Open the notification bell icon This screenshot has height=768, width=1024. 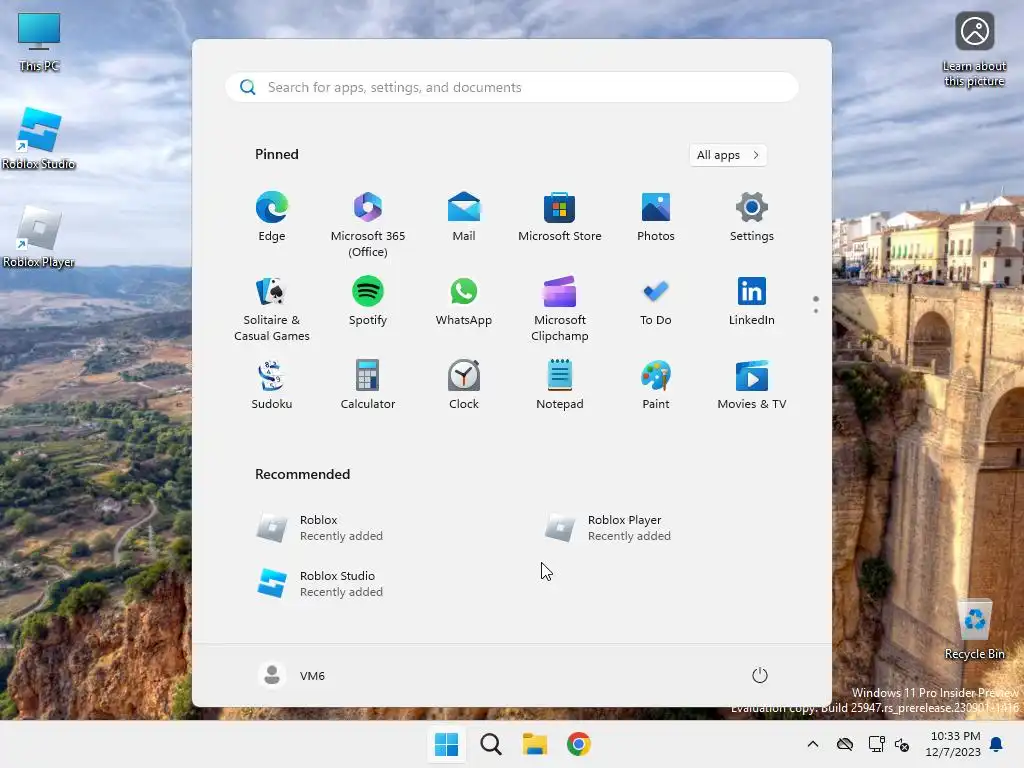pos(997,744)
